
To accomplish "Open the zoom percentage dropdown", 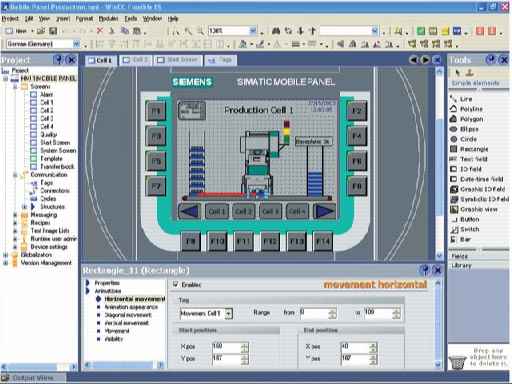I will click(253, 31).
